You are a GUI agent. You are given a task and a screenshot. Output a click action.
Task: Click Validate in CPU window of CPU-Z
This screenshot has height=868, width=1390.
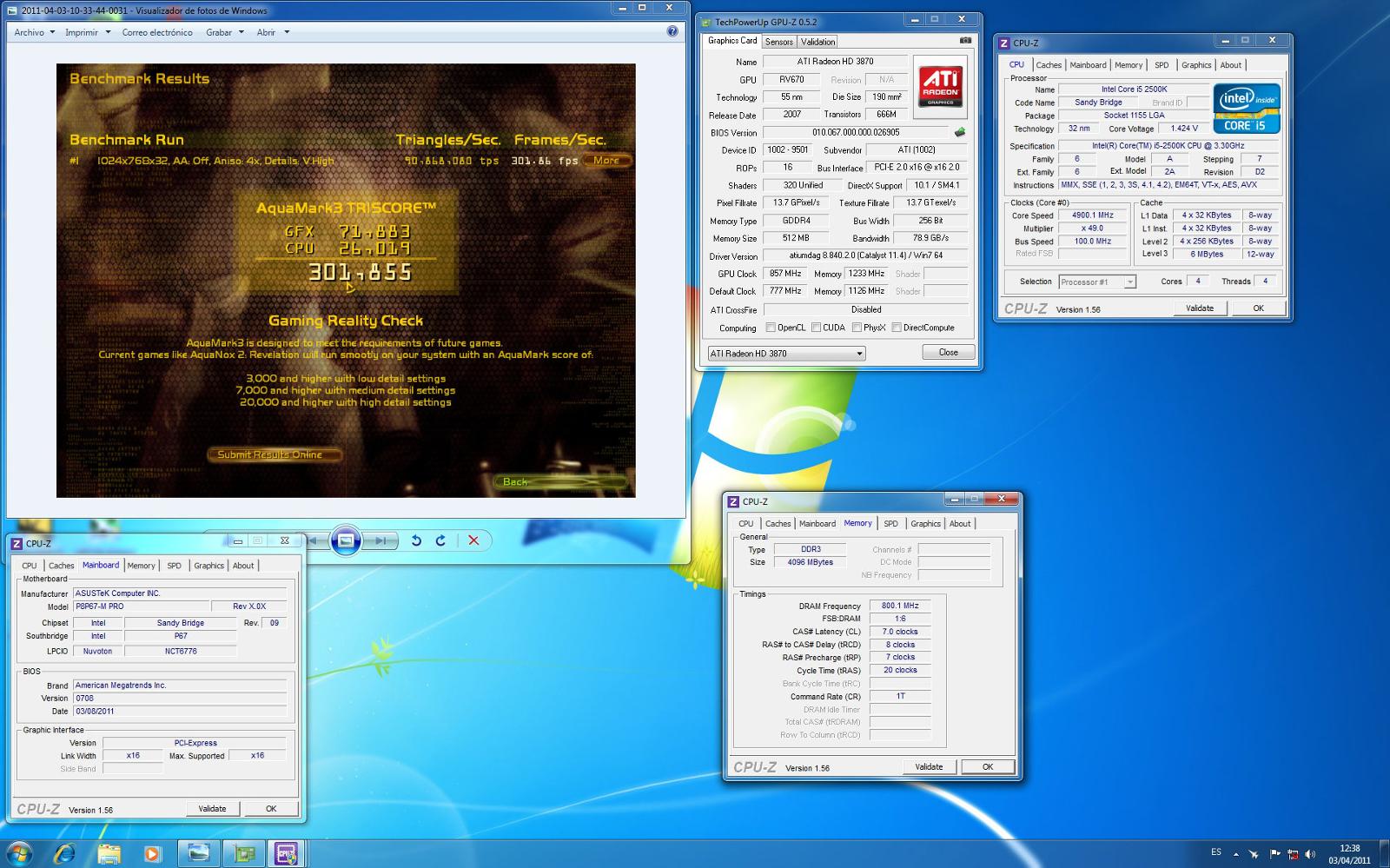[x=1199, y=308]
